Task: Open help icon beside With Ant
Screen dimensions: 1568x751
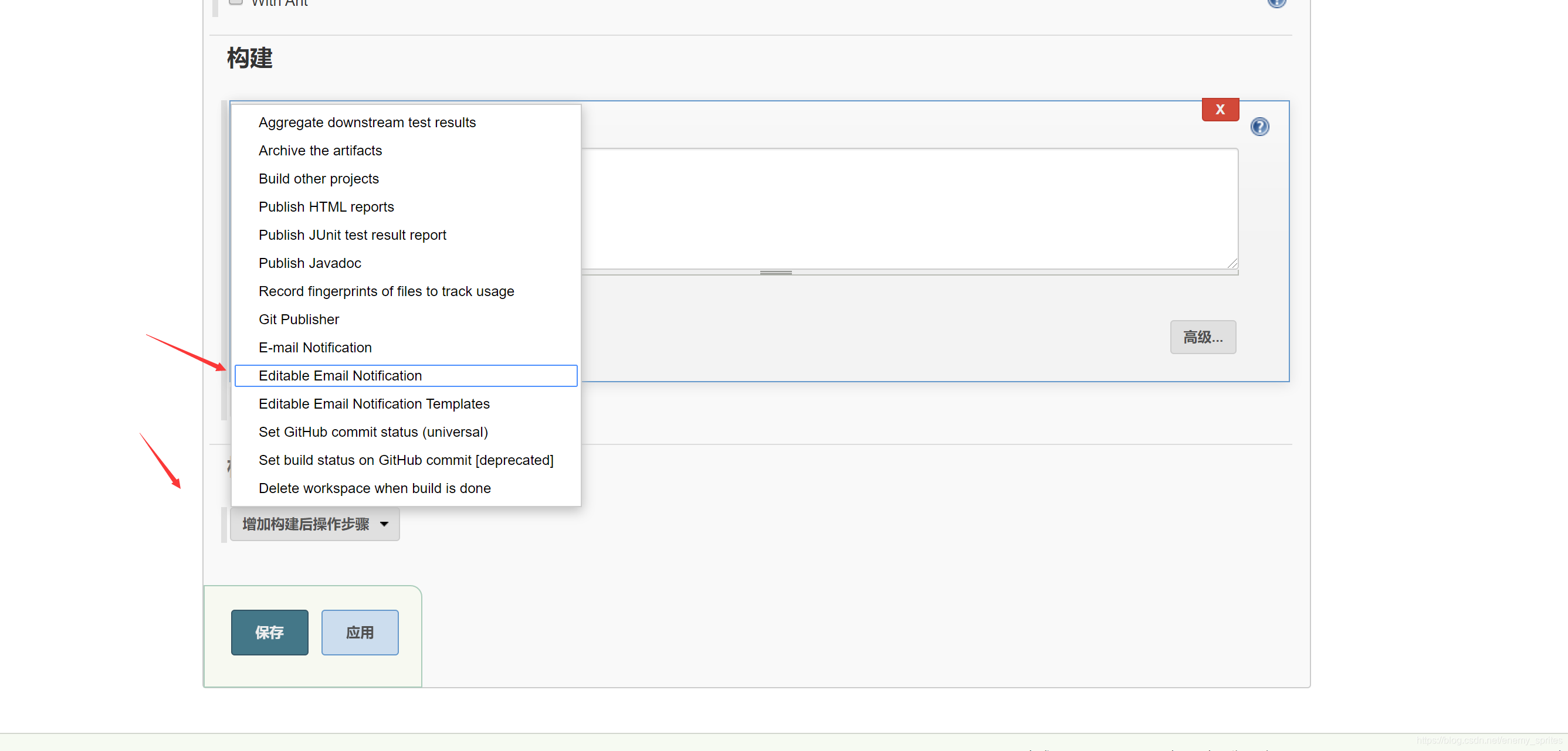Action: coord(1276,2)
